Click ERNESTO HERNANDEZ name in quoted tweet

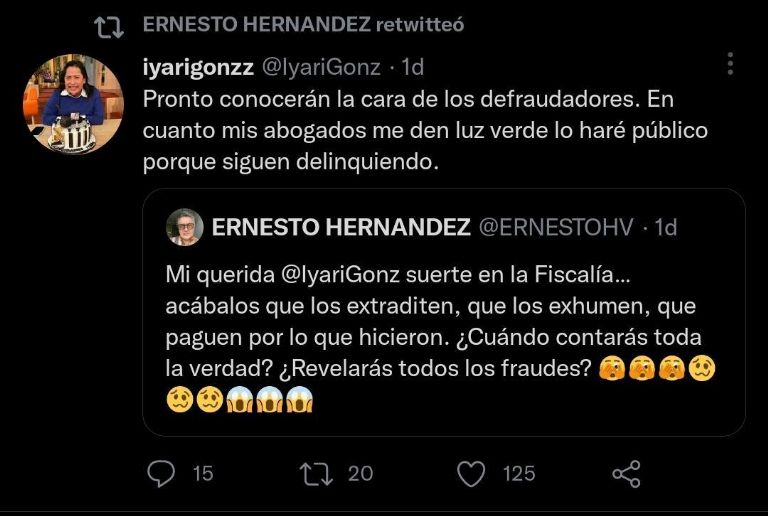point(341,227)
